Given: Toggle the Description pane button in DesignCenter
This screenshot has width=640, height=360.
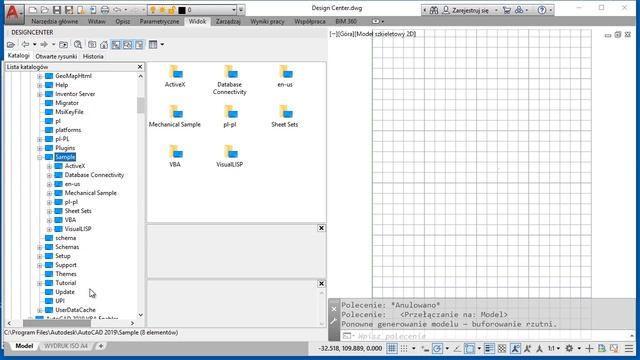Looking at the screenshot, I should click(x=140, y=44).
